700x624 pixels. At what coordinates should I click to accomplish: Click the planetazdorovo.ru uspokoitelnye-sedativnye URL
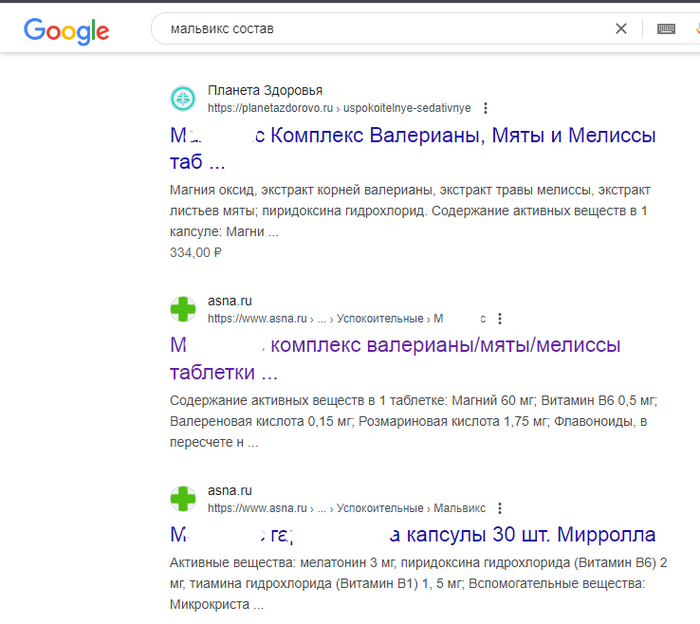[340, 108]
